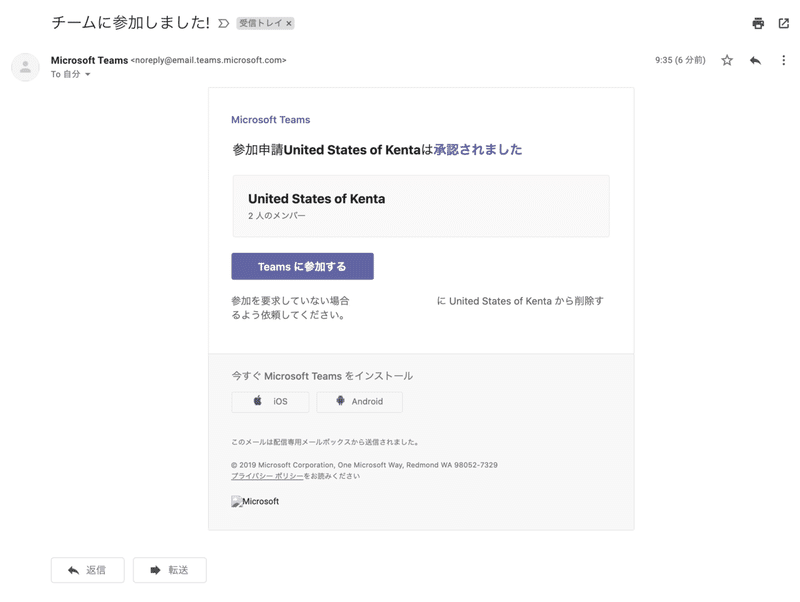The height and width of the screenshot is (602, 800).
Task: Star this Microsoft Teams email
Action: pyautogui.click(x=727, y=60)
